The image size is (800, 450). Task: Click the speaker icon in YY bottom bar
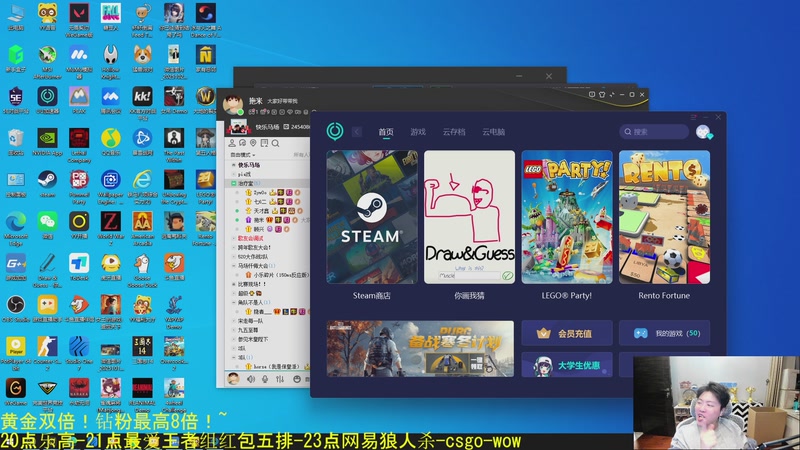[x=251, y=379]
